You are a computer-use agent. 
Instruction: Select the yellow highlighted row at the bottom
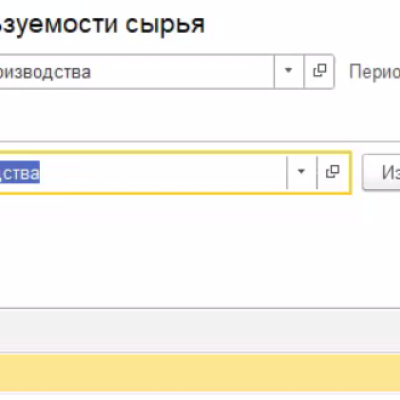click(x=200, y=373)
